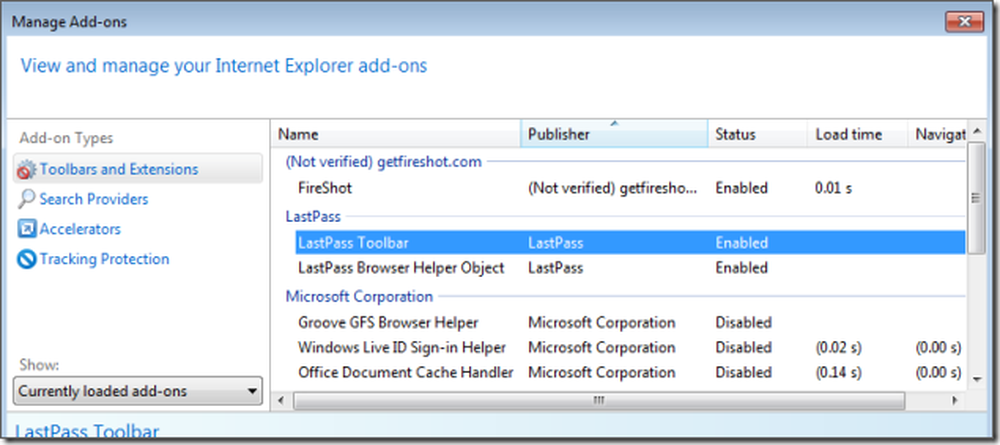The height and width of the screenshot is (445, 1000).
Task: Click the horizontal scrollbar right arrow
Action: coord(955,401)
